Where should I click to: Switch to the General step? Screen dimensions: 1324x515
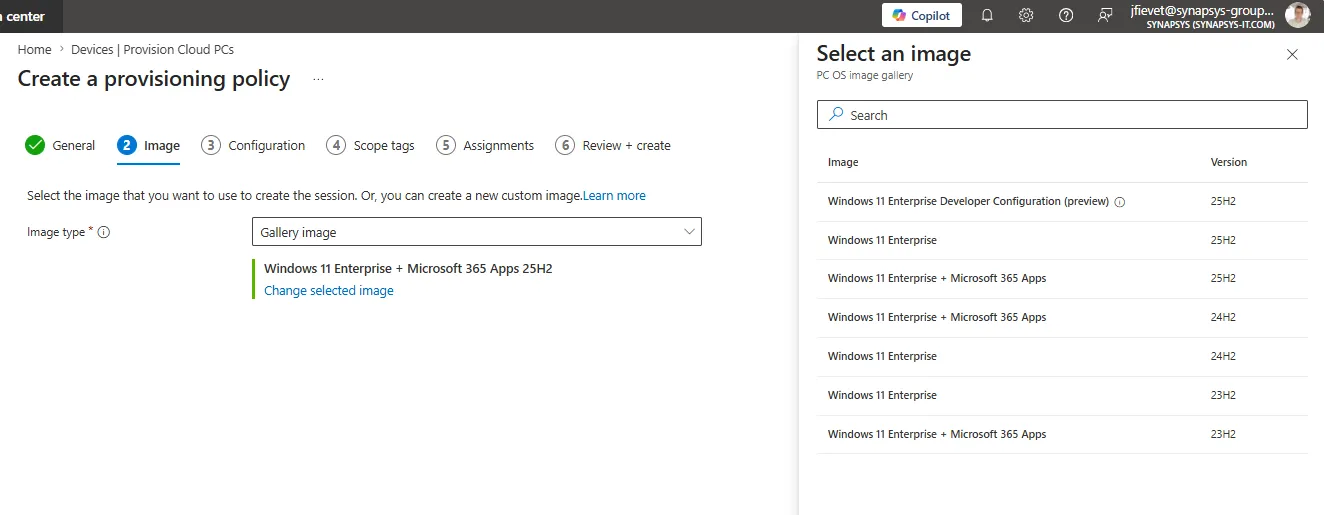61,145
